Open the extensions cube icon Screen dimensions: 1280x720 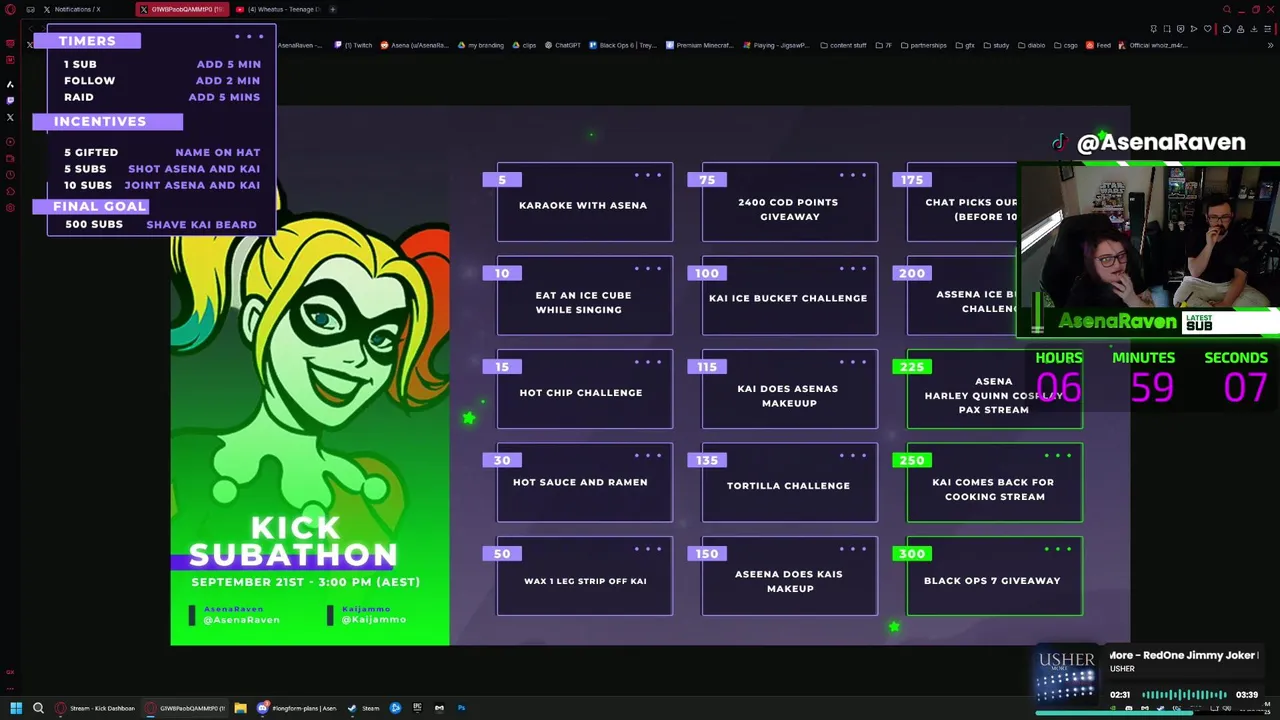(1227, 29)
